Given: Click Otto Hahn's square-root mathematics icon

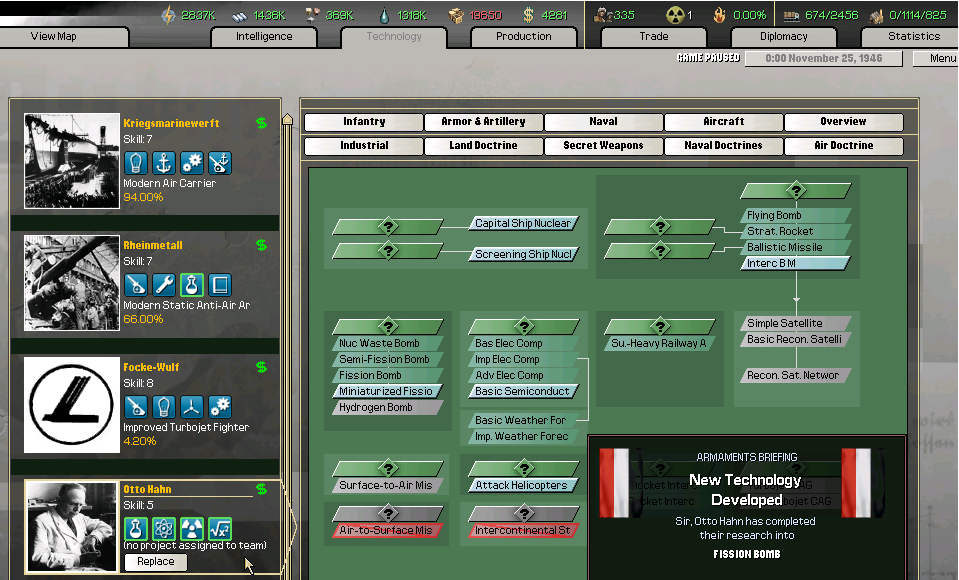Looking at the screenshot, I should coord(220,529).
